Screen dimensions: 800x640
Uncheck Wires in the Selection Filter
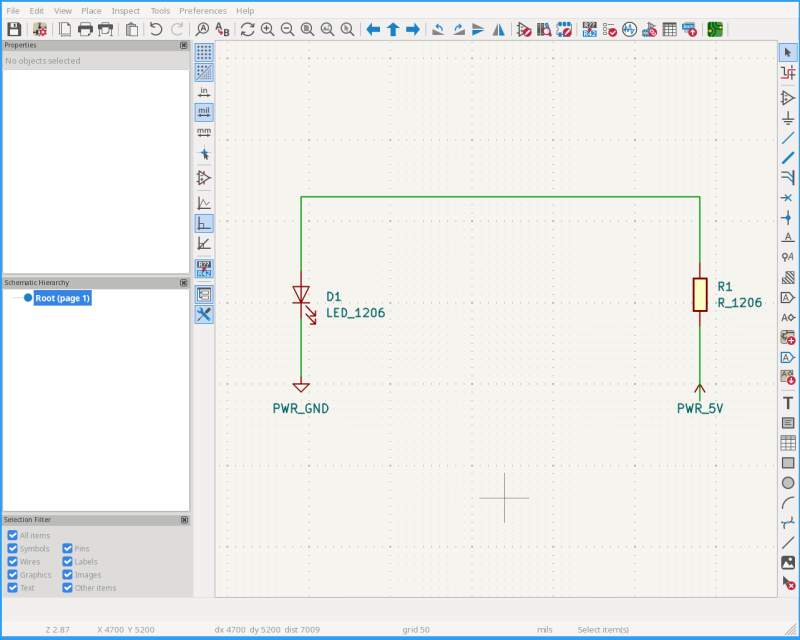(10, 561)
